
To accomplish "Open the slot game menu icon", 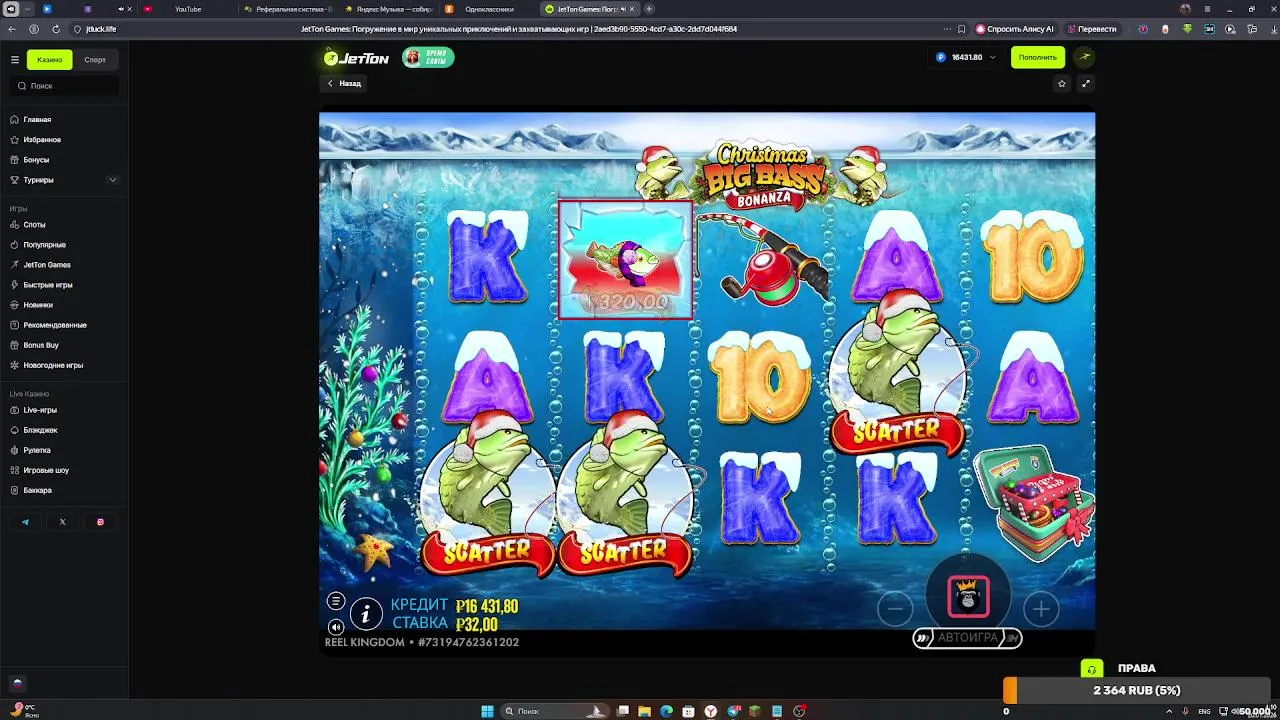I will (x=336, y=601).
